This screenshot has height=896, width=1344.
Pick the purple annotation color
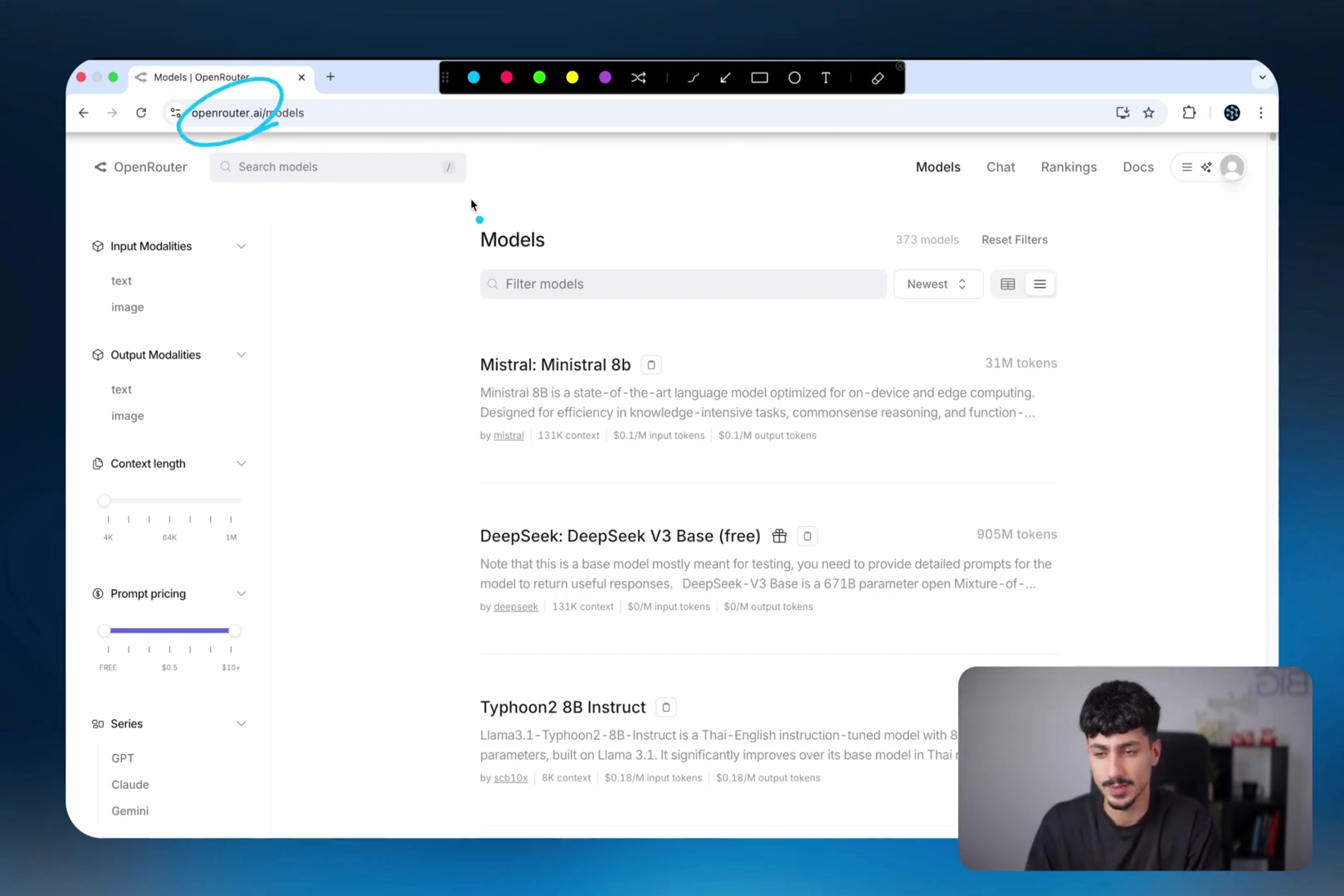tap(606, 77)
